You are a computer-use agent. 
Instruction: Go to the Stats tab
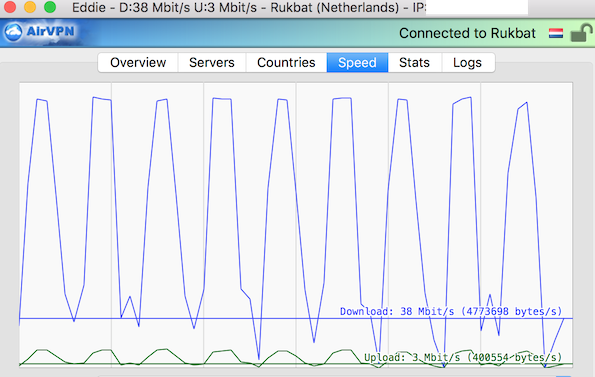(414, 63)
